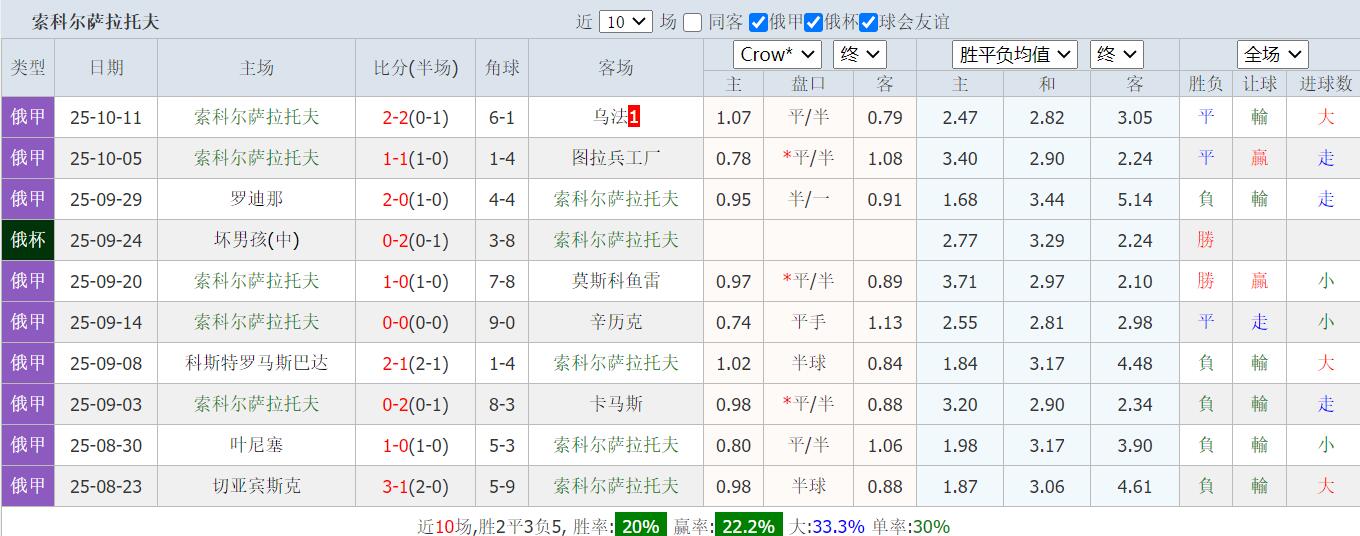Click the red card badge next to 乌法
Image resolution: width=1360 pixels, height=536 pixels.
pyautogui.click(x=634, y=117)
